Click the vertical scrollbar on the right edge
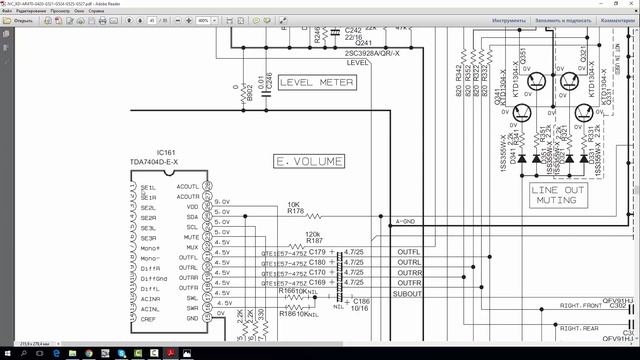The width and height of the screenshot is (640, 360). (x=637, y=190)
